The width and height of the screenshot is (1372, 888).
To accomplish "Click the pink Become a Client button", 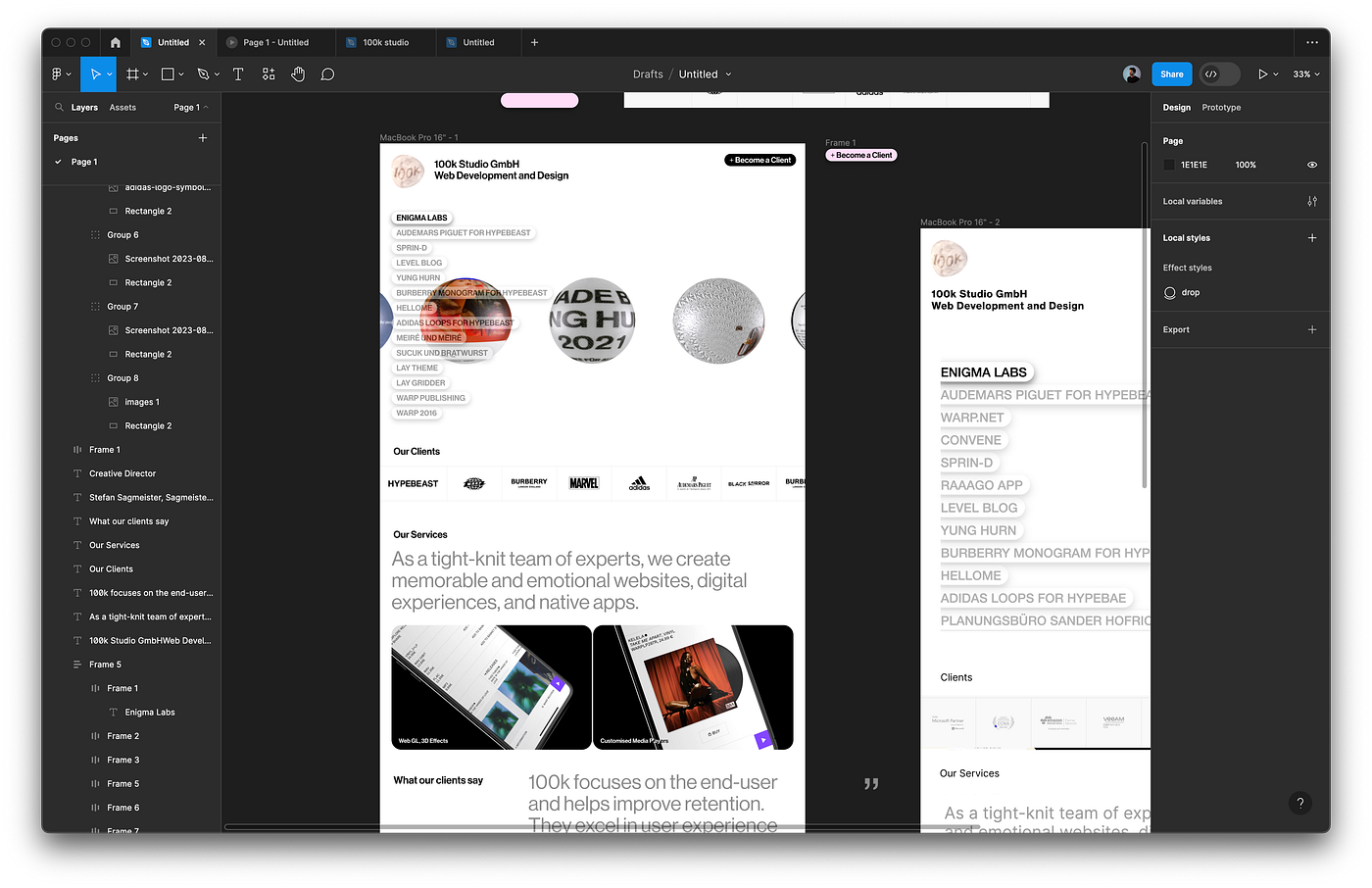I will (x=862, y=155).
